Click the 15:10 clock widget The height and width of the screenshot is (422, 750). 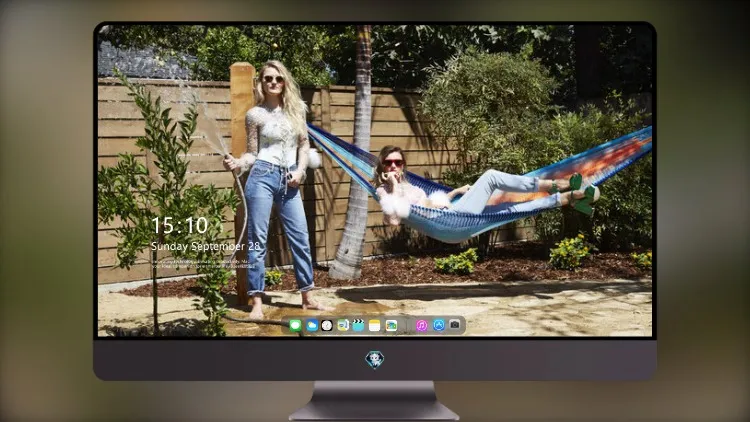[180, 225]
